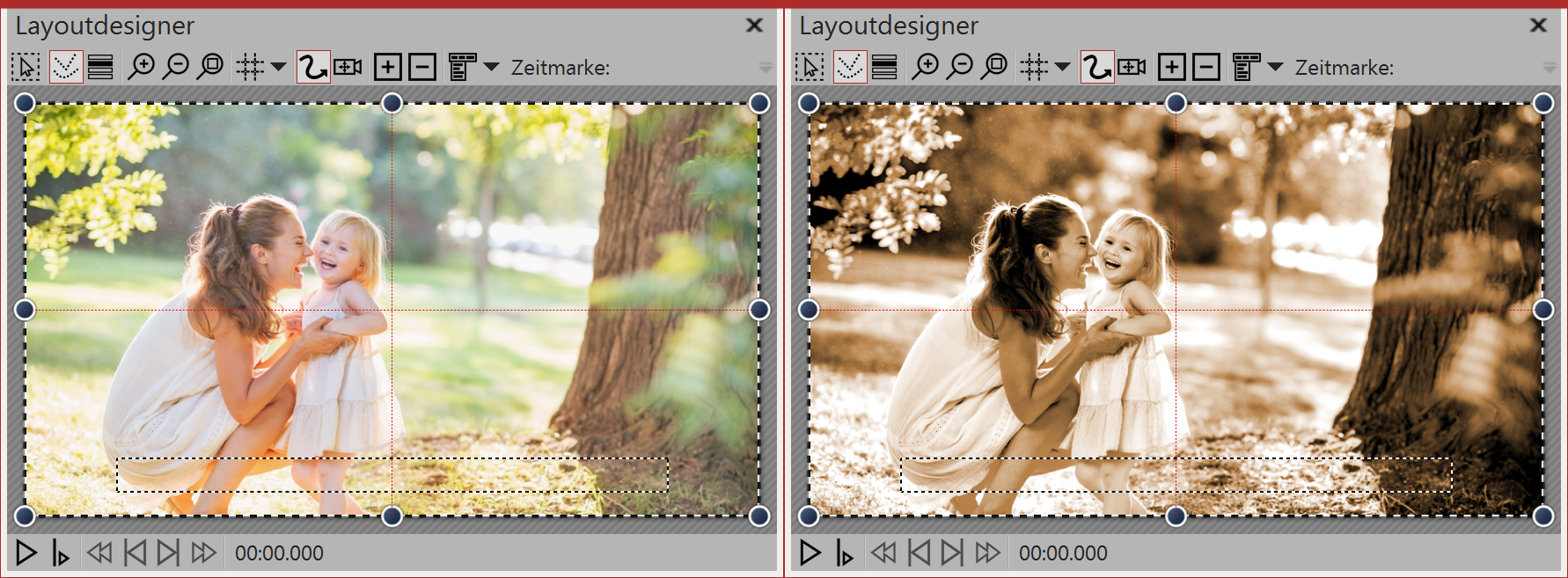Viewport: 1568px width, 578px height.
Task: Toggle snap guides icon in left Layoutdesigner
Action: coord(66,67)
